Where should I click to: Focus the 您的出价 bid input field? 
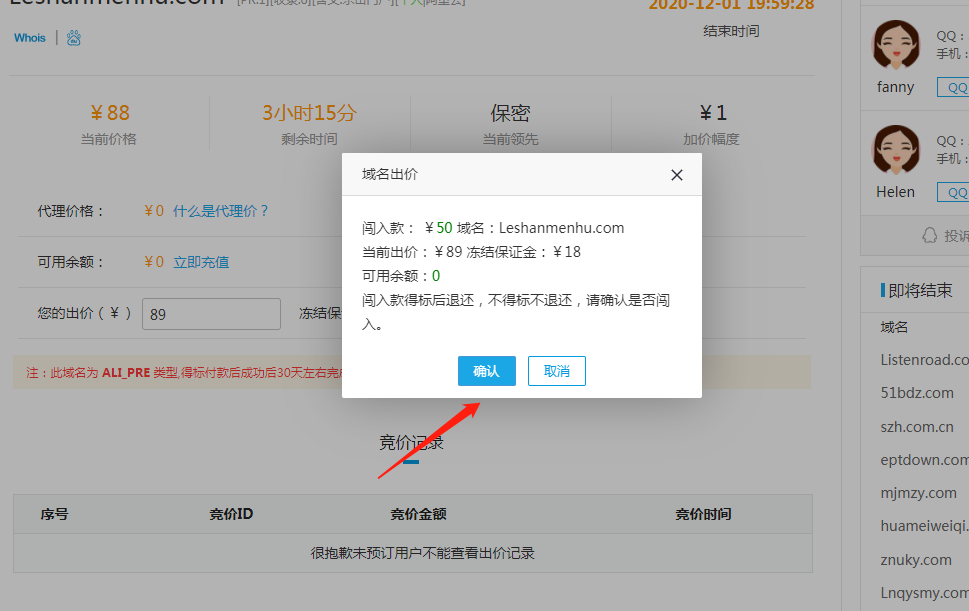tap(211, 314)
